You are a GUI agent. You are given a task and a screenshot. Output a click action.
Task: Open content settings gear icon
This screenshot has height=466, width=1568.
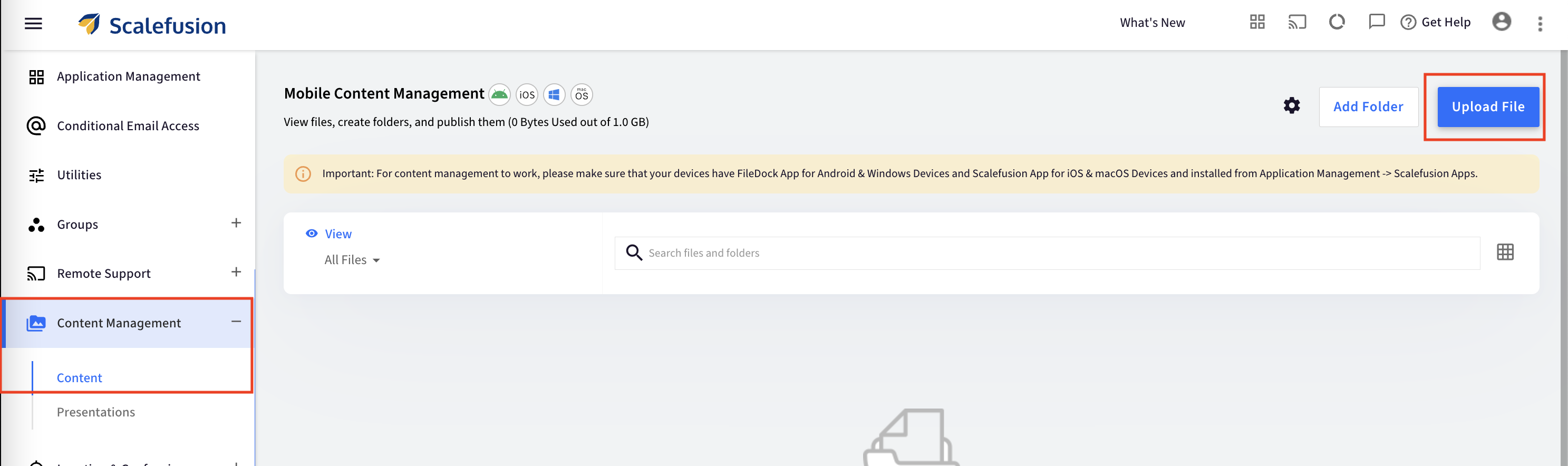1292,106
